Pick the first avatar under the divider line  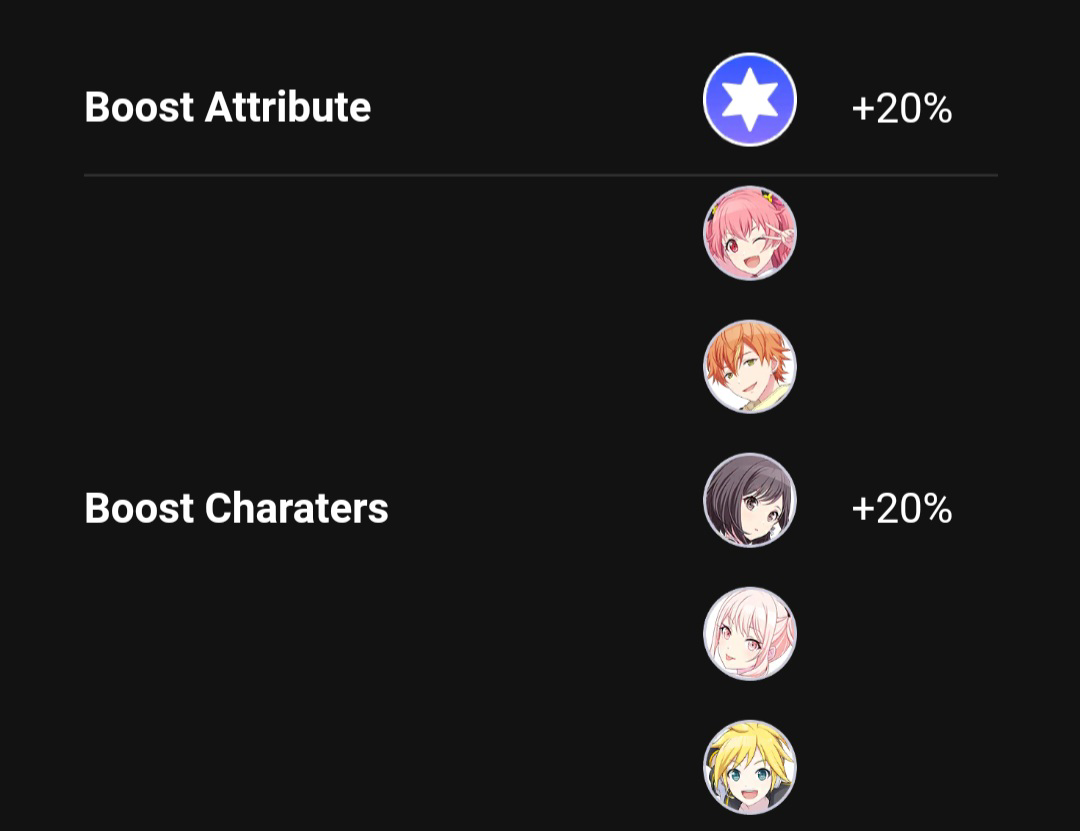click(x=750, y=233)
